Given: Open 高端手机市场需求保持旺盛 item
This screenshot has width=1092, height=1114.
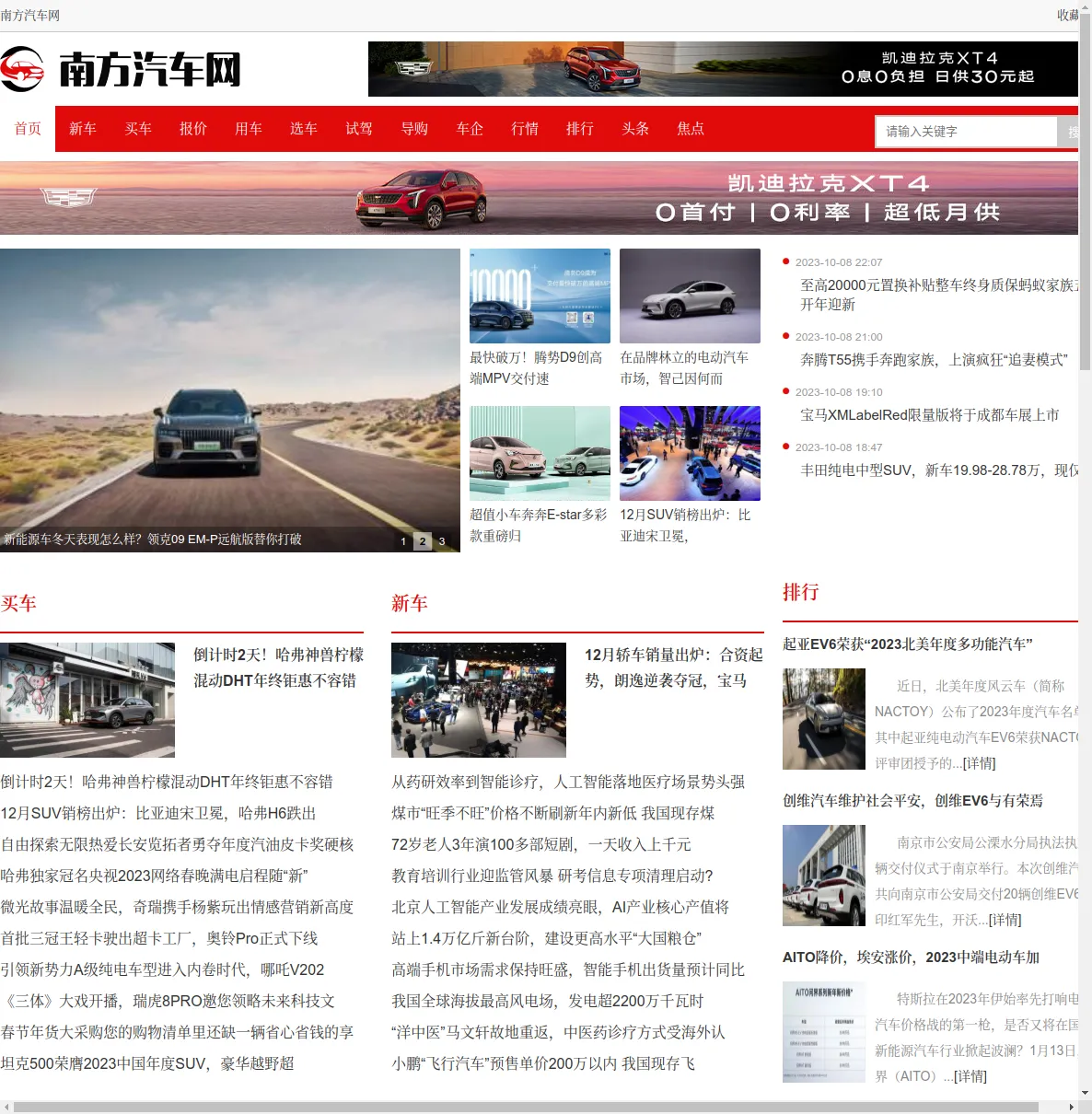Looking at the screenshot, I should 568,969.
